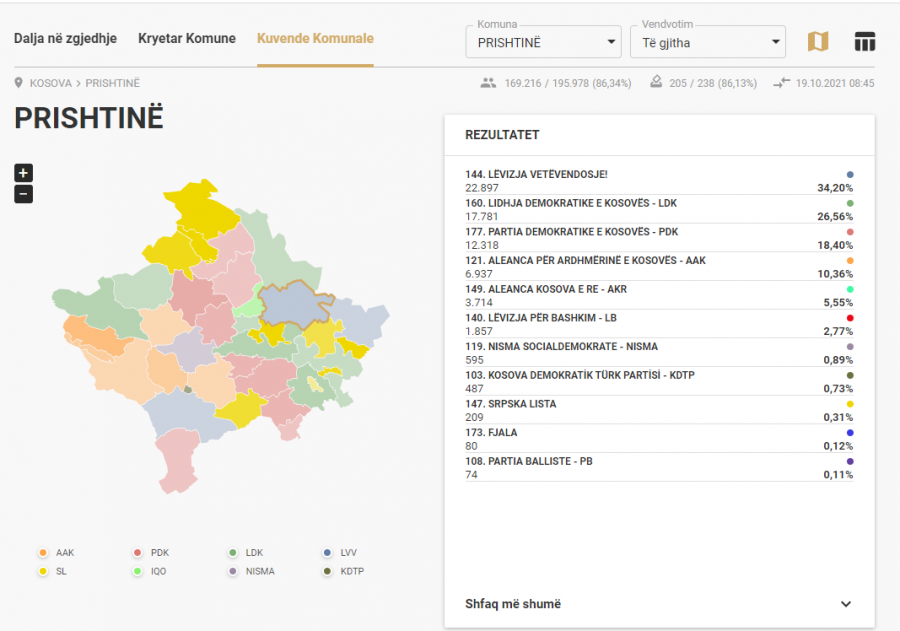
Task: Click the 10,36% percentage value
Action: tap(835, 274)
